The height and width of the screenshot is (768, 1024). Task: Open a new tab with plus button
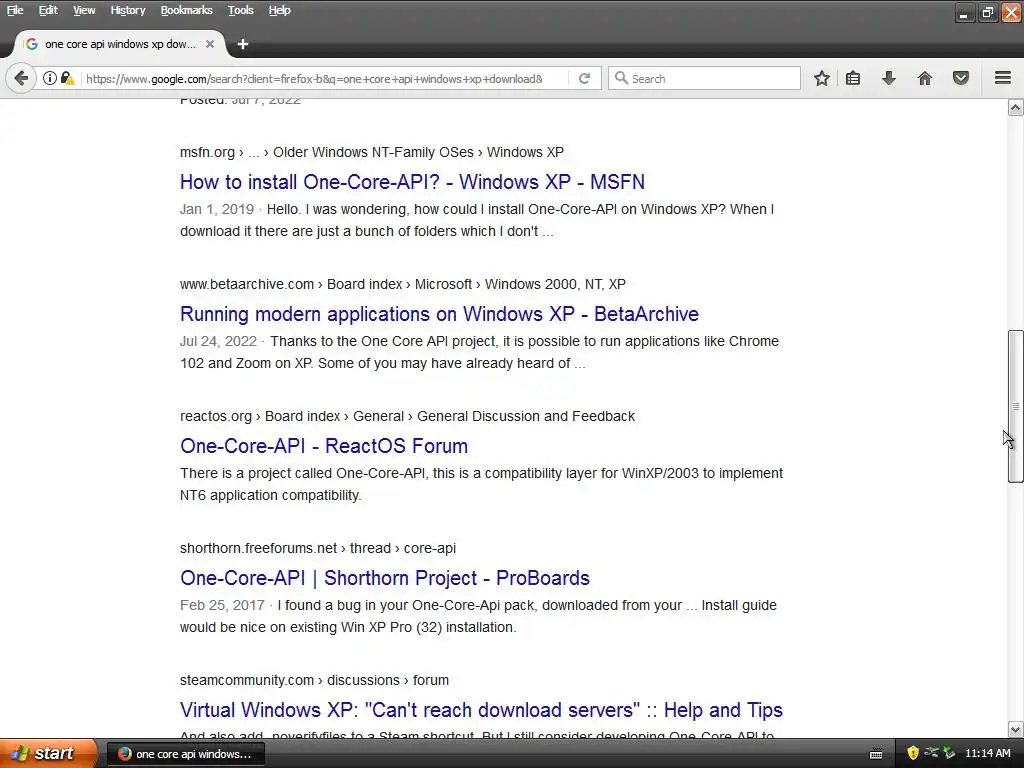click(x=243, y=44)
